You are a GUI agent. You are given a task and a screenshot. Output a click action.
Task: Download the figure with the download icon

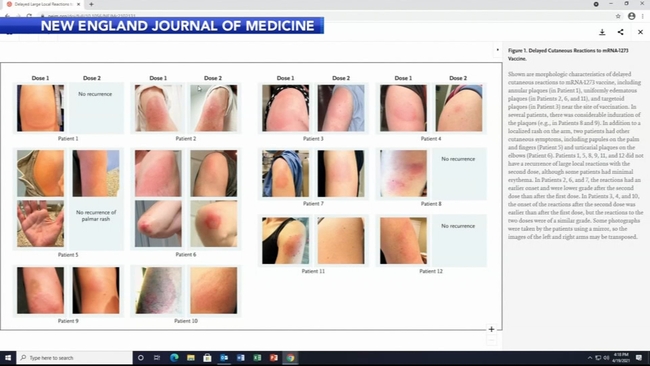[x=602, y=32]
